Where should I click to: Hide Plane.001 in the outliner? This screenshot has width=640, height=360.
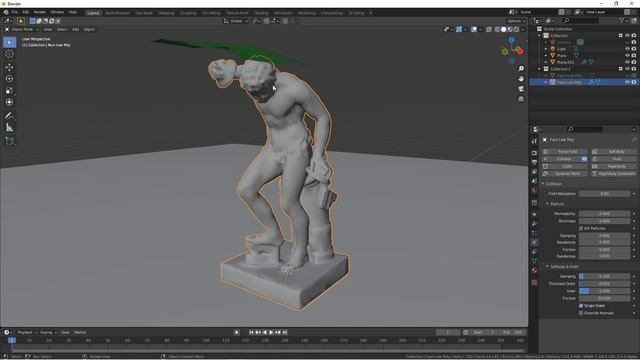point(627,62)
